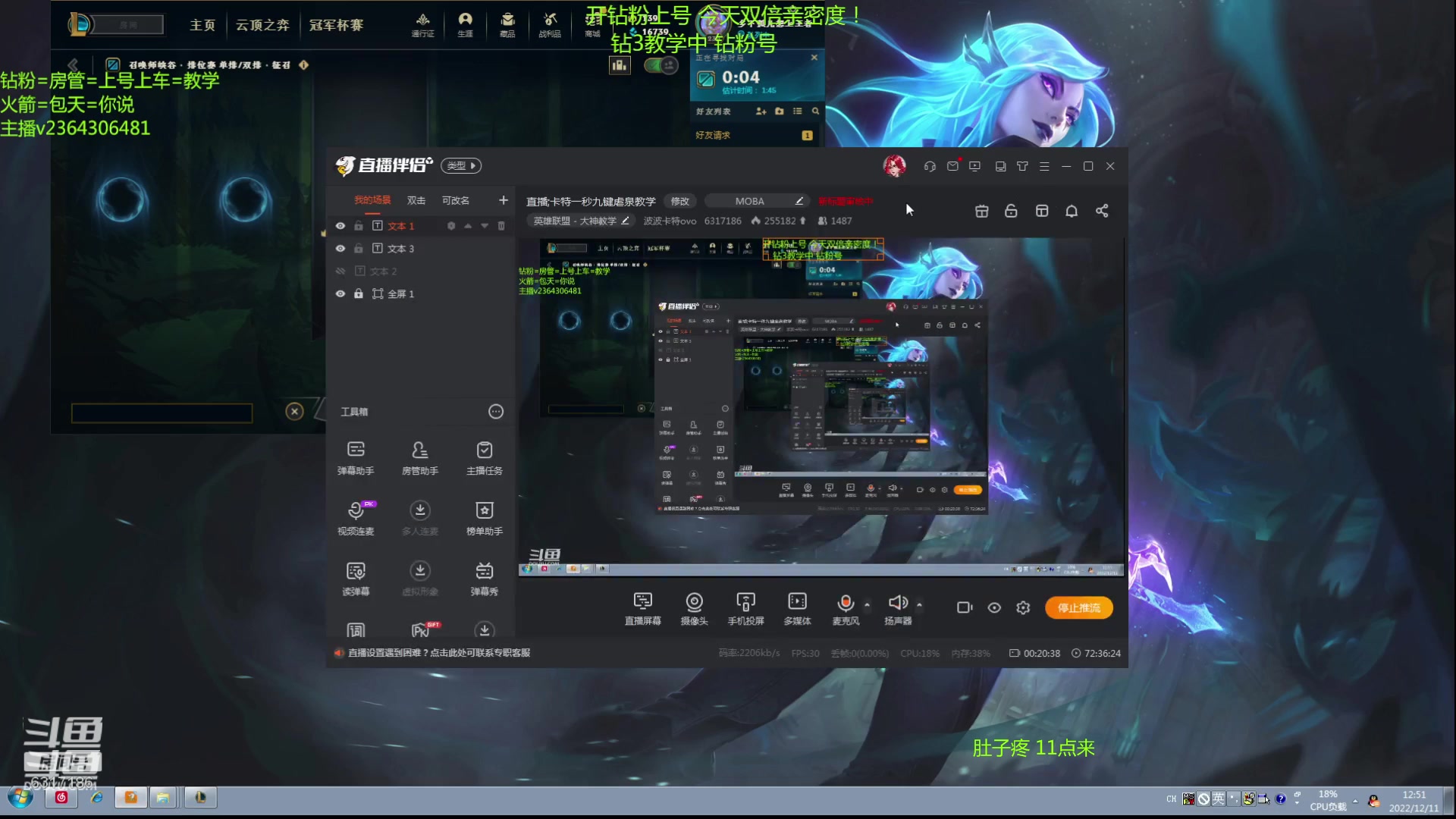Open 好友请求 in League client

tap(713, 135)
